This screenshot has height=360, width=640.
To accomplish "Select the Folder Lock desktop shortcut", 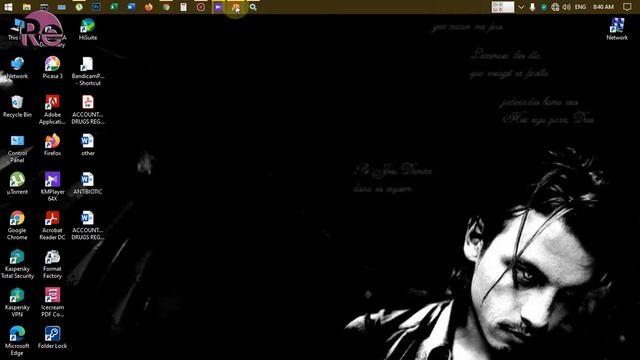I will coord(52,338).
